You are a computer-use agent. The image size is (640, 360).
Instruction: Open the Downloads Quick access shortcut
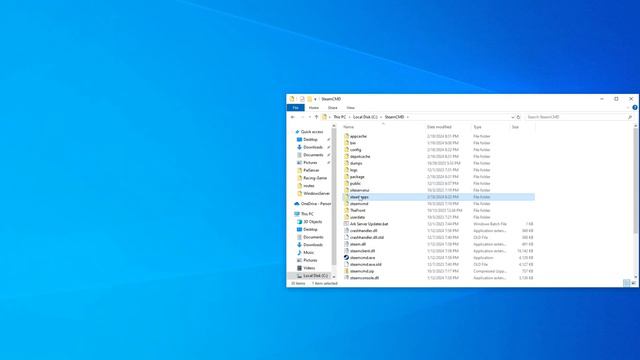(x=313, y=147)
